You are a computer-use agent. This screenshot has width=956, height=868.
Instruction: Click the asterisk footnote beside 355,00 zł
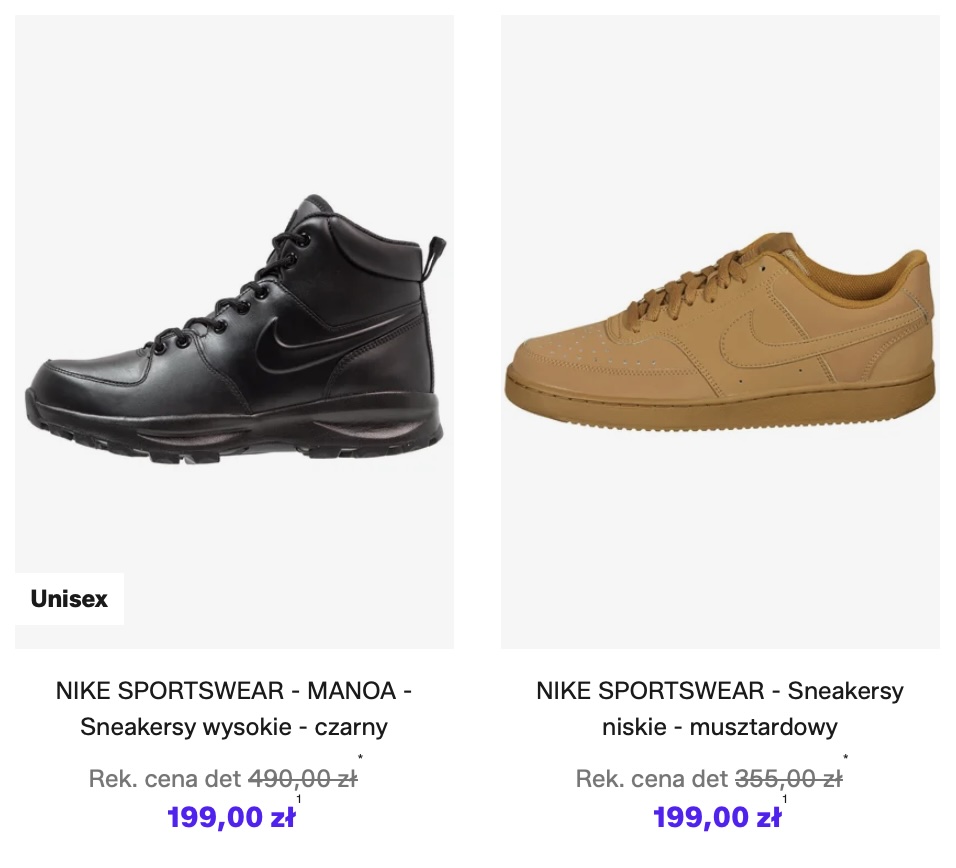click(846, 759)
